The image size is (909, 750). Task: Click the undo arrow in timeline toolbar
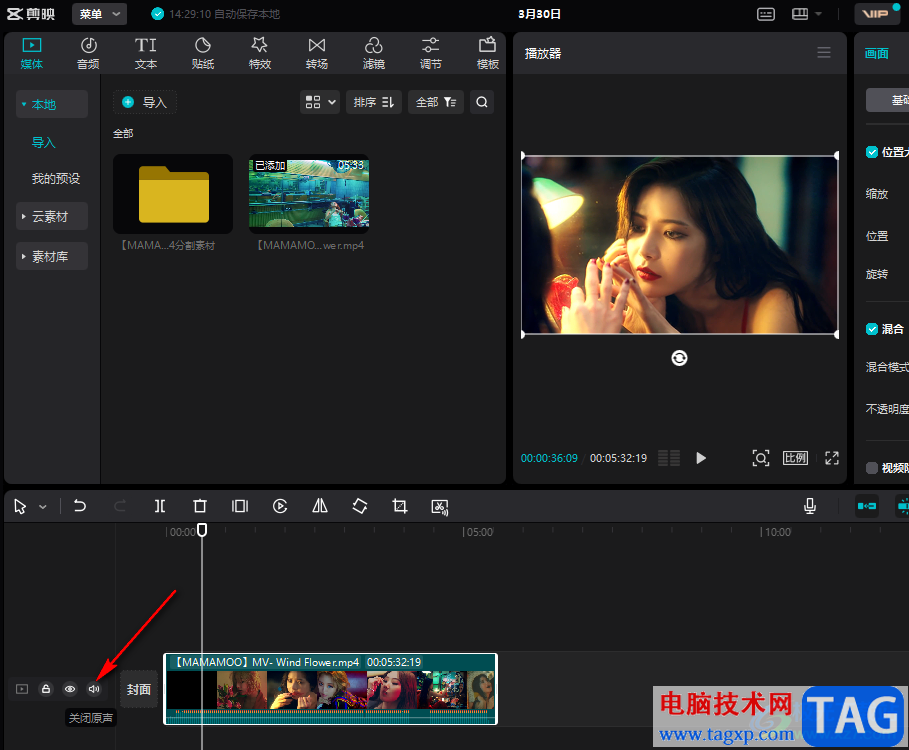(80, 507)
